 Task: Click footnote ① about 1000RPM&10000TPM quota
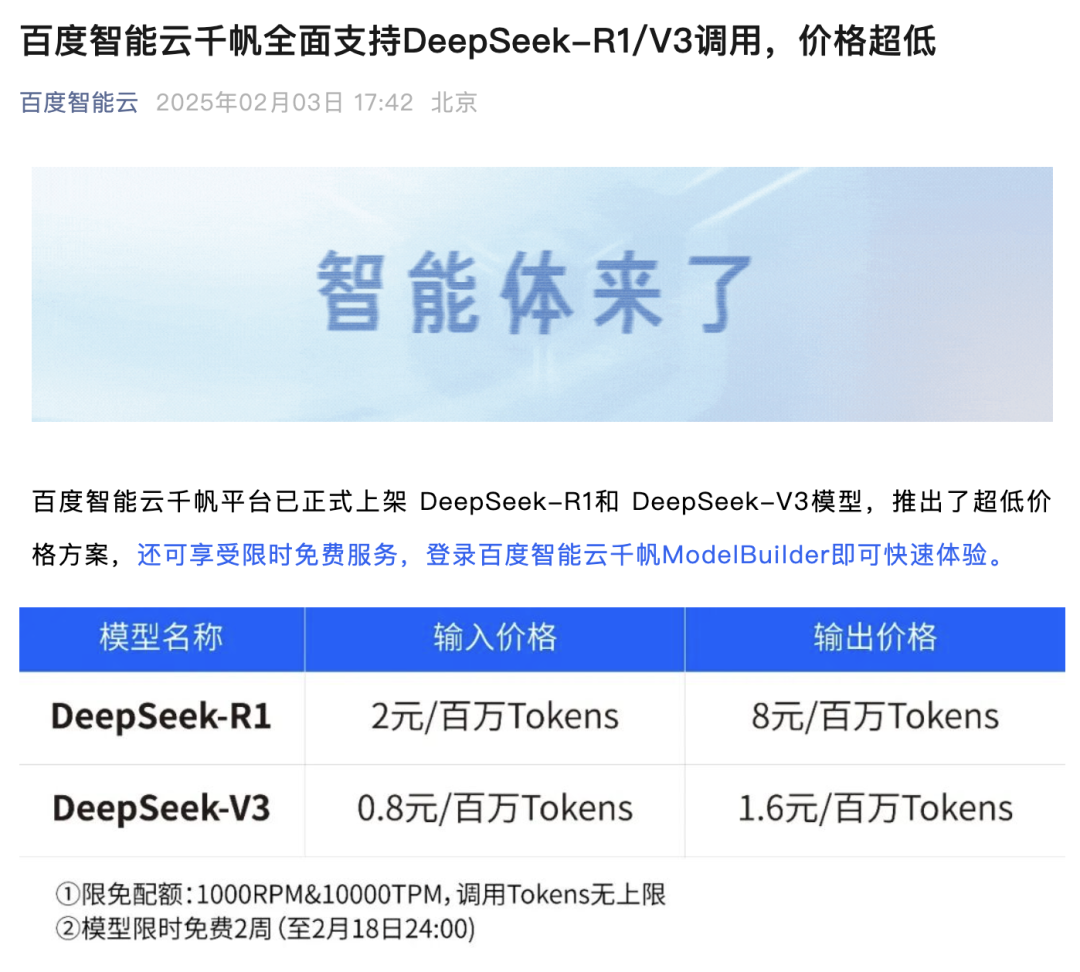pos(360,895)
